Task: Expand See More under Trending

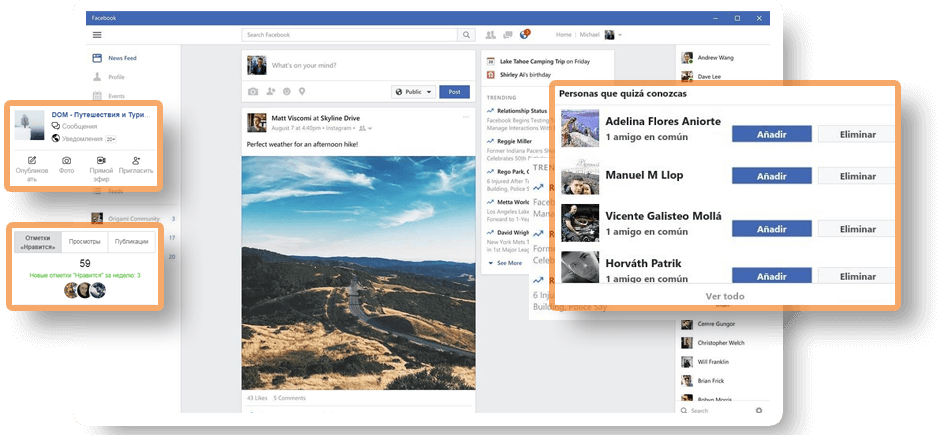Action: 505,263
